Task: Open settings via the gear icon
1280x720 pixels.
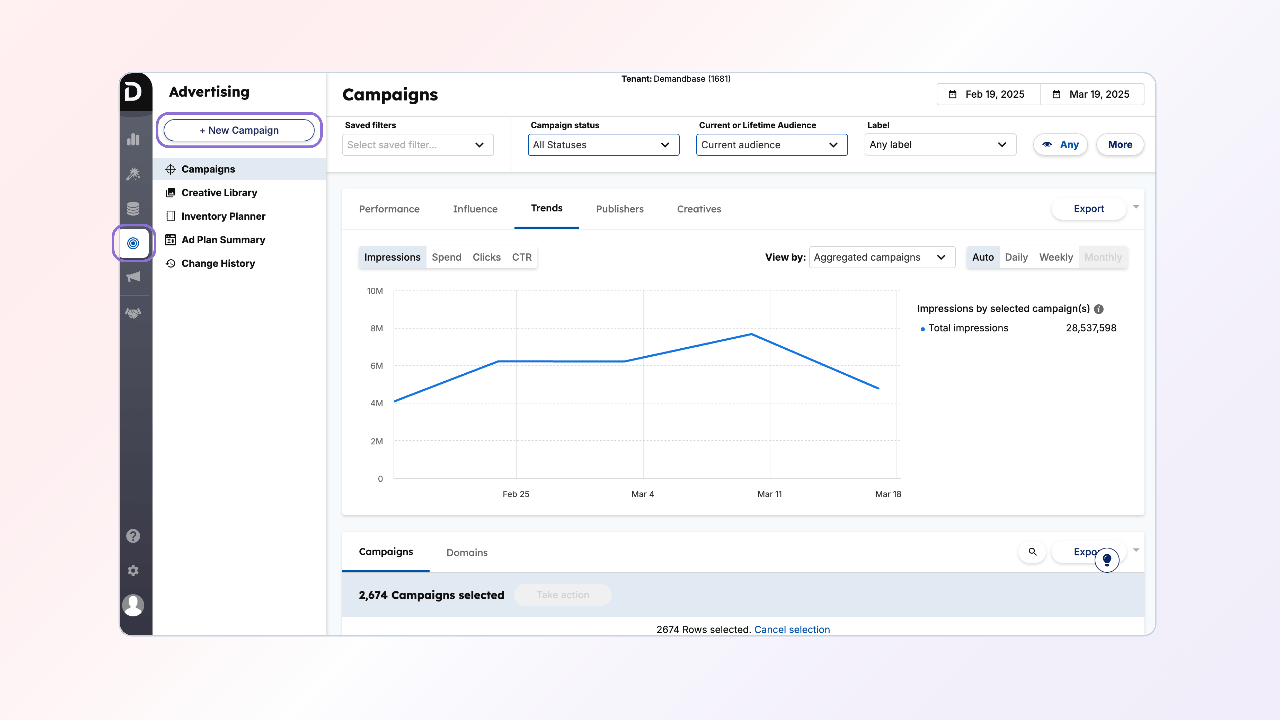Action: coord(133,570)
